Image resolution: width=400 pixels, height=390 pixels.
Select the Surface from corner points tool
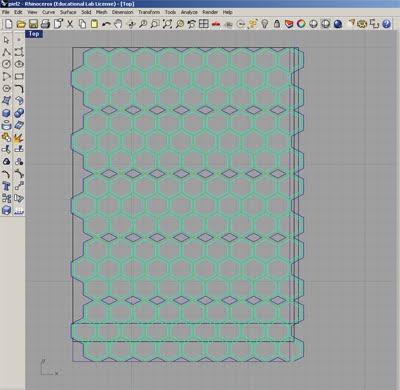(6, 101)
